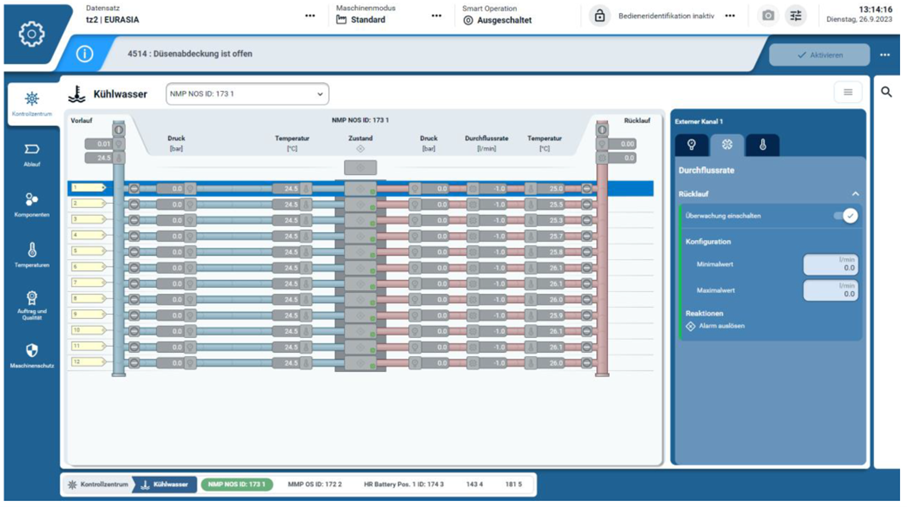Open the NMP NOS ID dropdown

point(247,94)
